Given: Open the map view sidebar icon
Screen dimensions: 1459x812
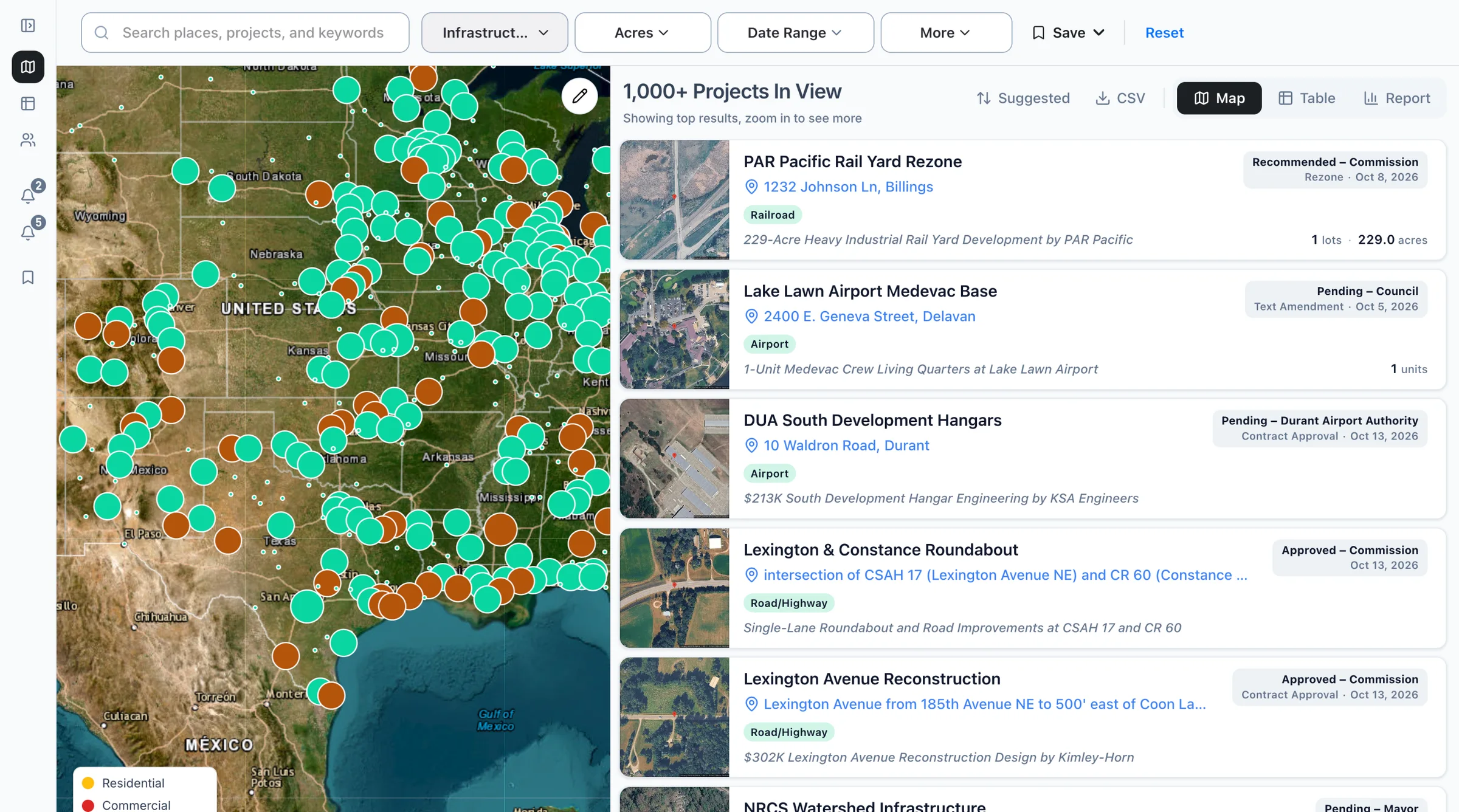Looking at the screenshot, I should point(28,67).
